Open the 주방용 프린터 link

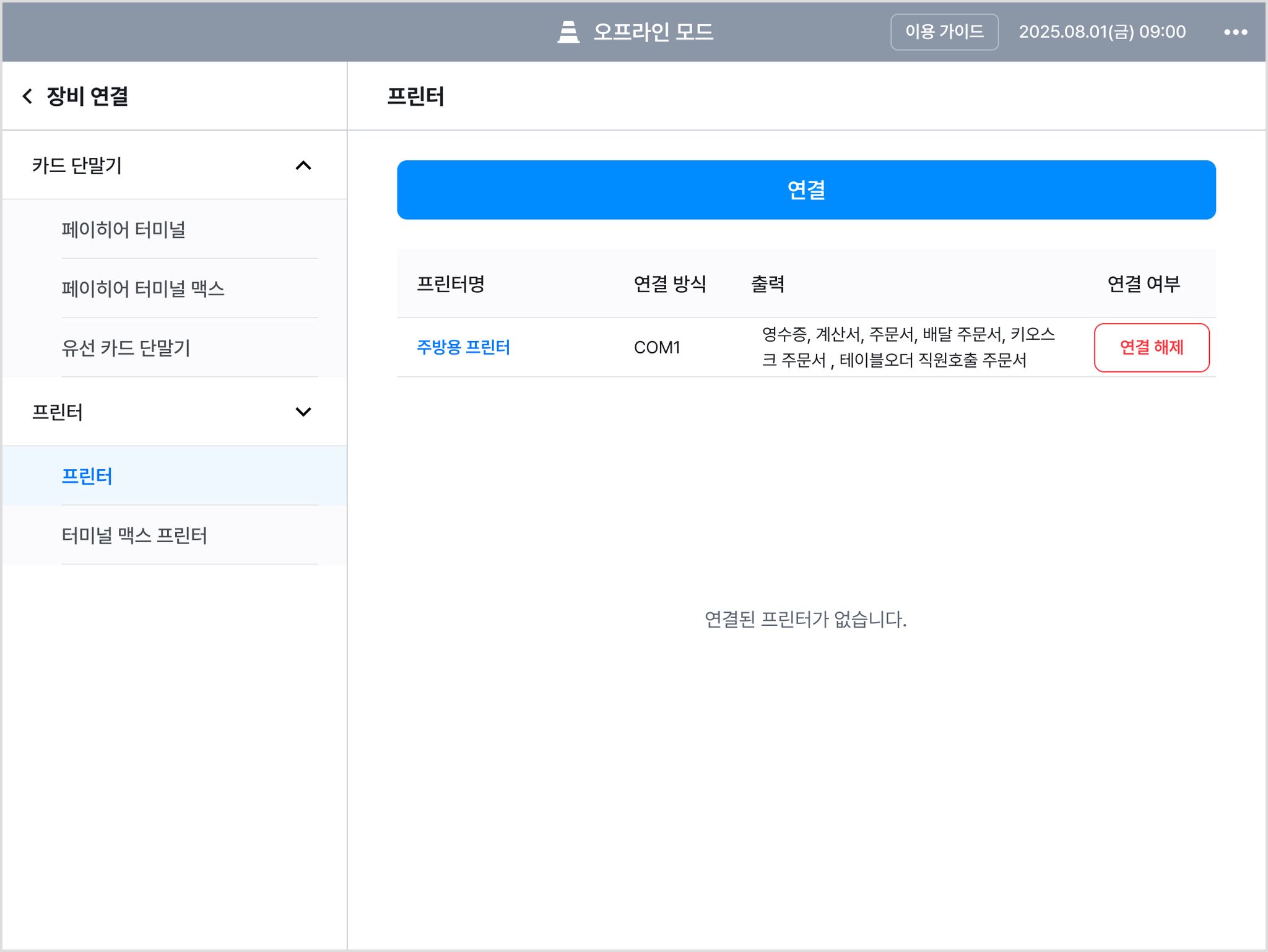463,347
